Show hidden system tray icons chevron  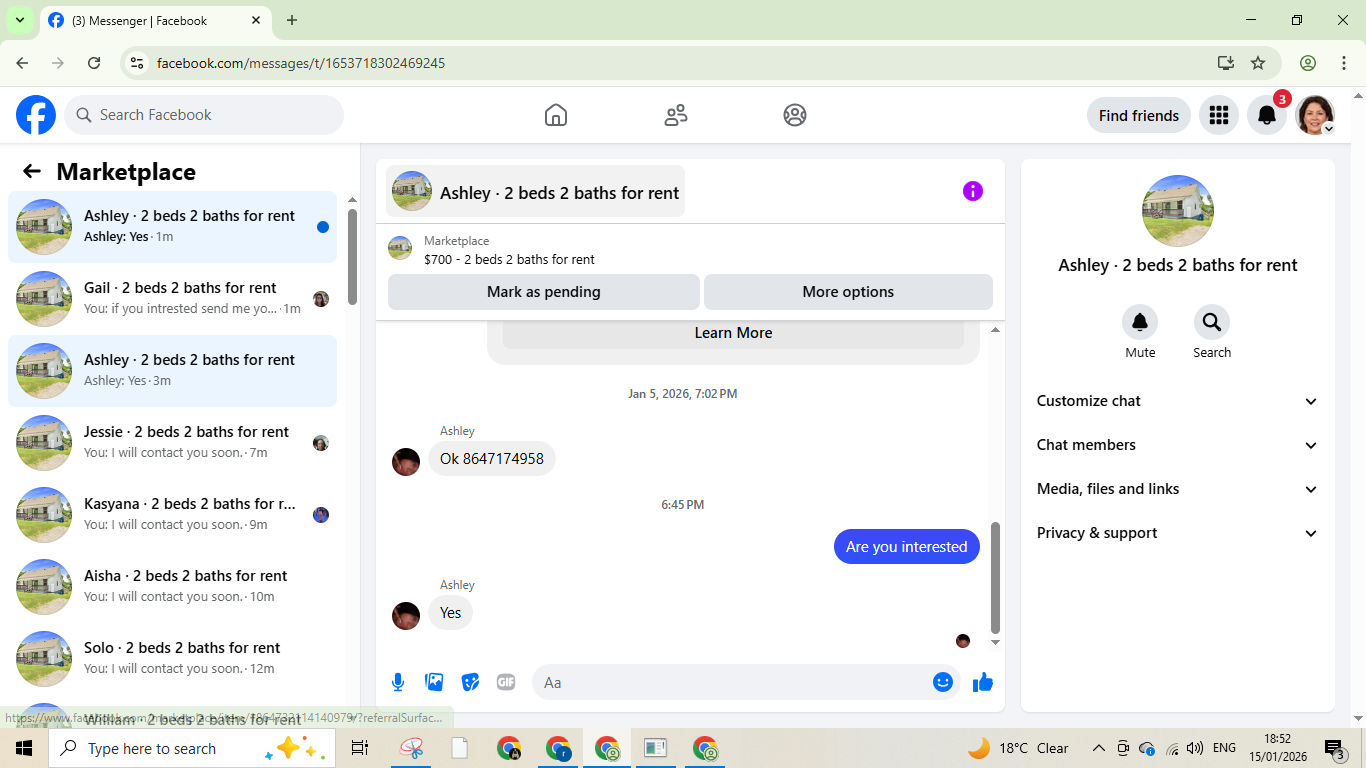click(x=1098, y=748)
